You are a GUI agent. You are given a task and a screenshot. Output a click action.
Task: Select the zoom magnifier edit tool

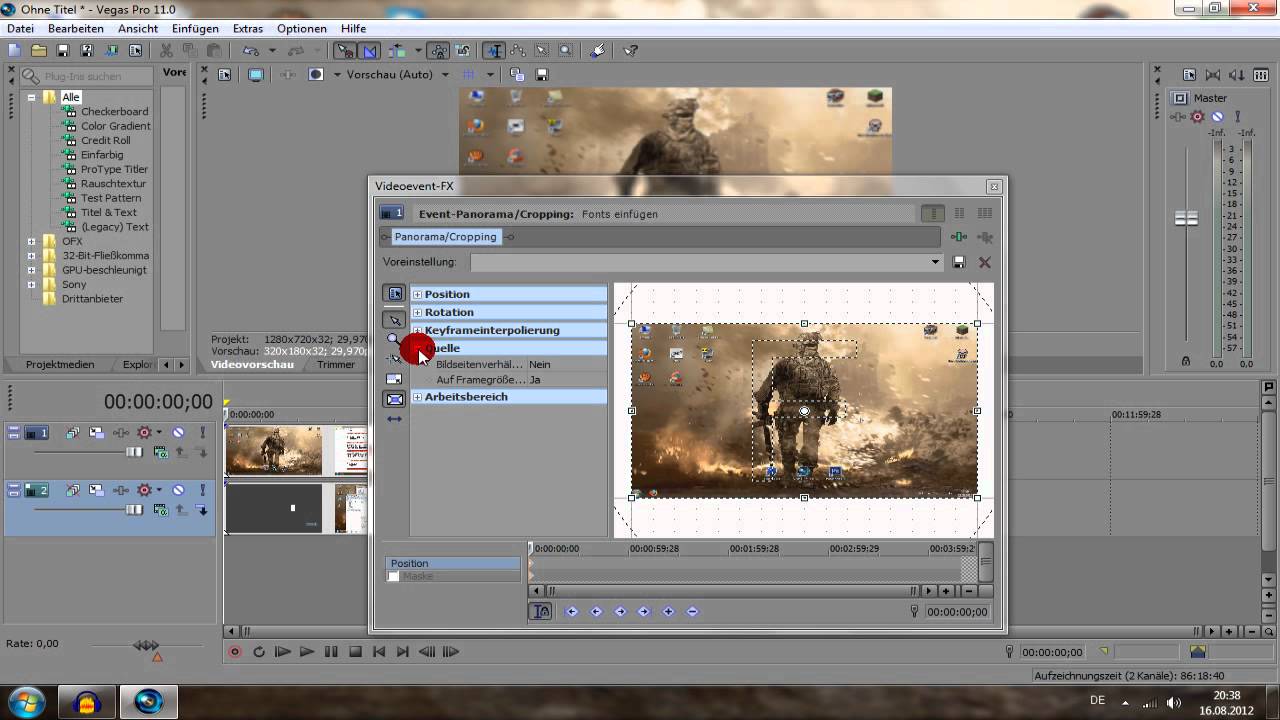tap(565, 50)
